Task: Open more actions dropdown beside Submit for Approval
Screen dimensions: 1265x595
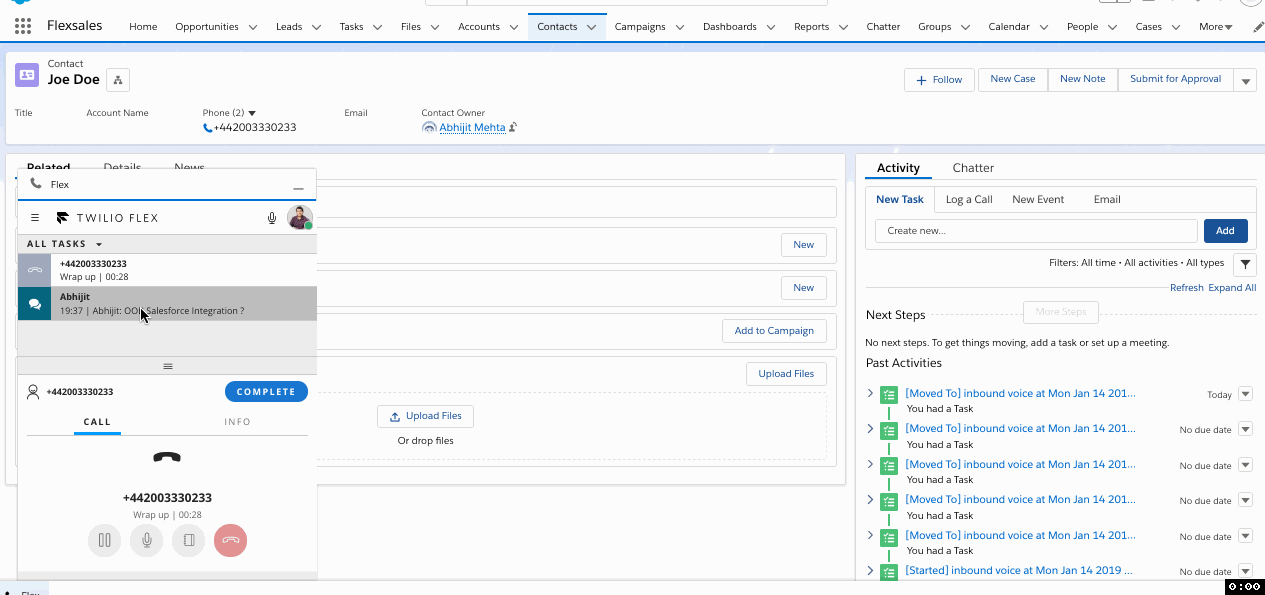Action: pyautogui.click(x=1245, y=80)
